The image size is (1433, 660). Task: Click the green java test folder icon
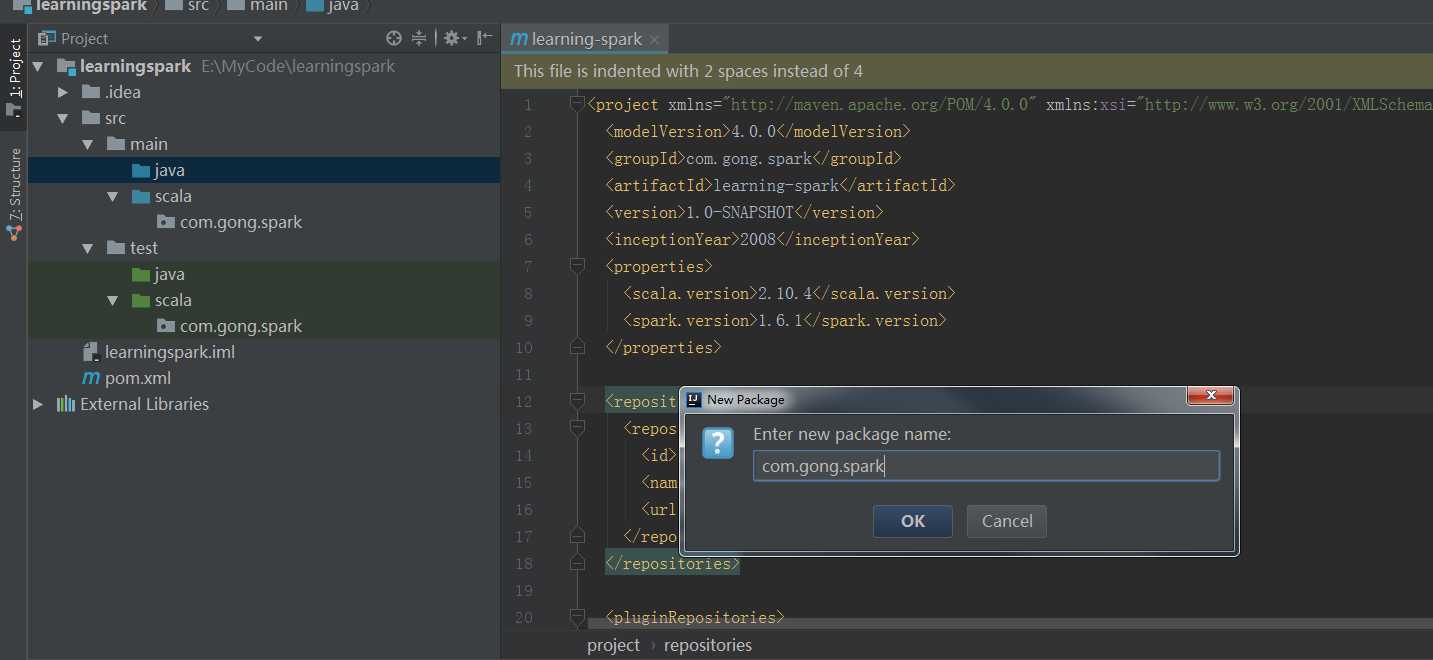click(x=140, y=274)
